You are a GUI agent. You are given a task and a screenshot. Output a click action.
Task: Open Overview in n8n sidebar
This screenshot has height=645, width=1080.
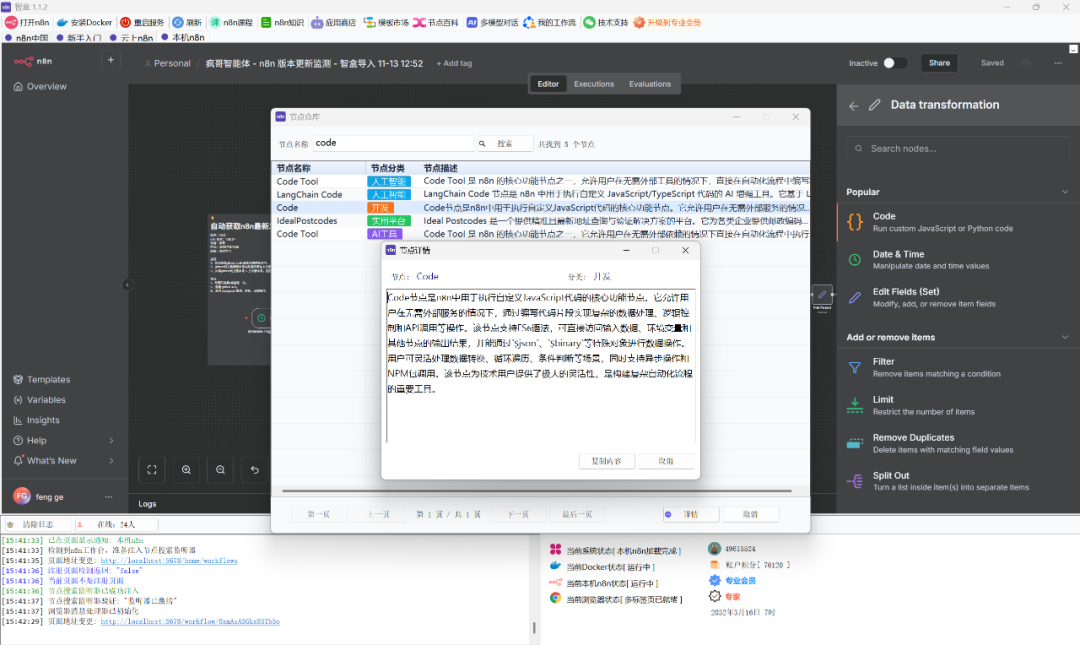click(x=41, y=87)
